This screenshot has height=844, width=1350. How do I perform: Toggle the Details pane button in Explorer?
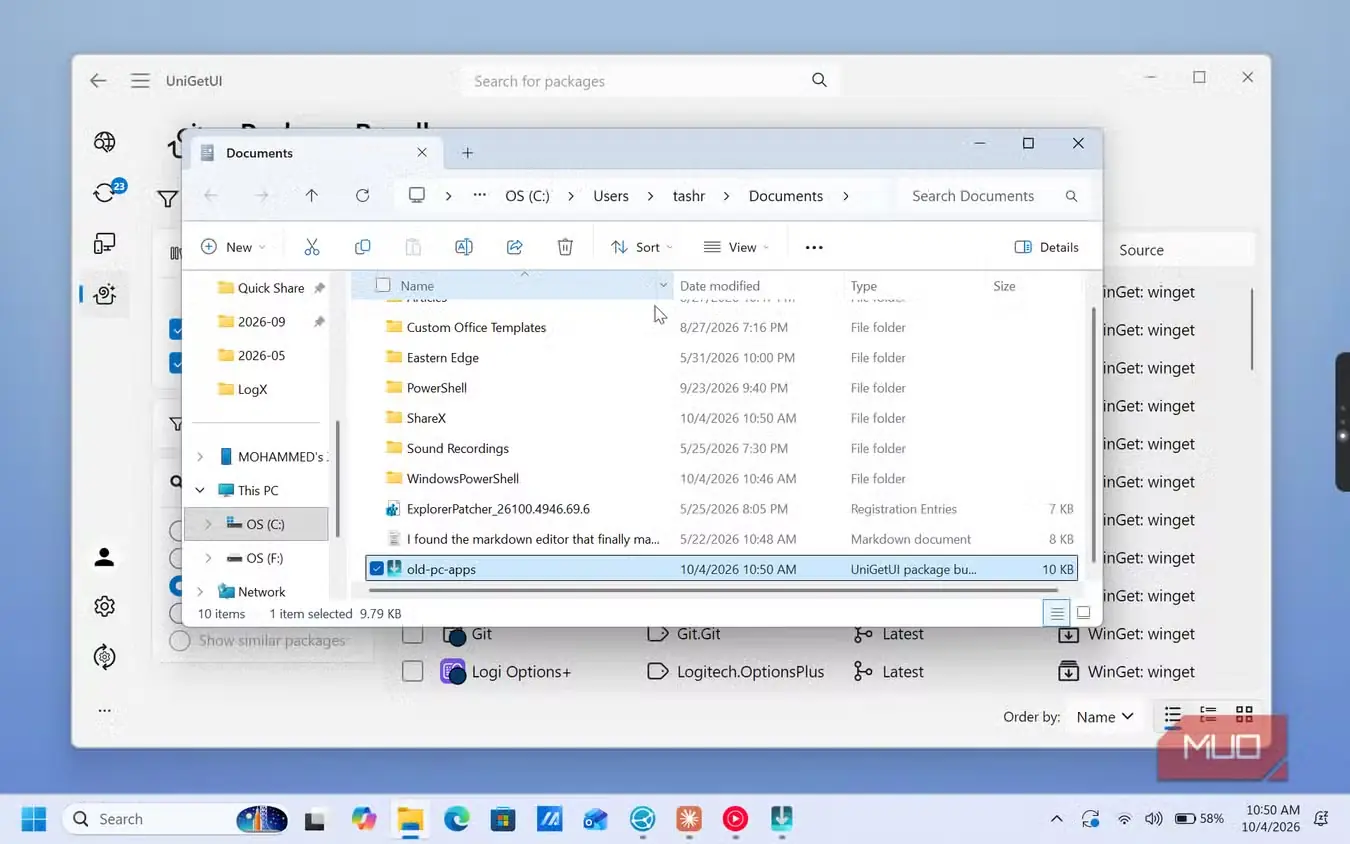(1047, 247)
